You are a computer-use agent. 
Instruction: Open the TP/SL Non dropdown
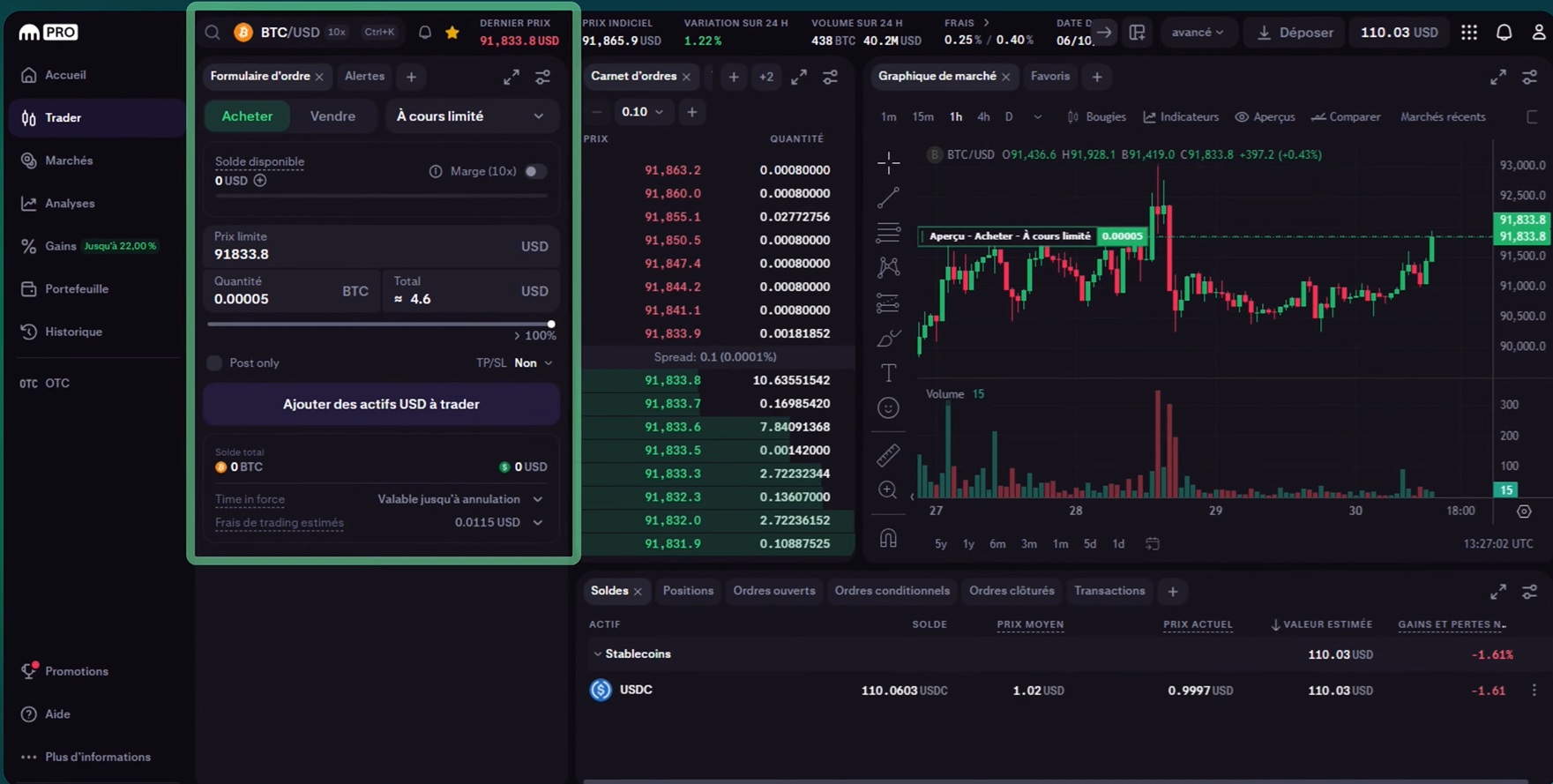(533, 363)
